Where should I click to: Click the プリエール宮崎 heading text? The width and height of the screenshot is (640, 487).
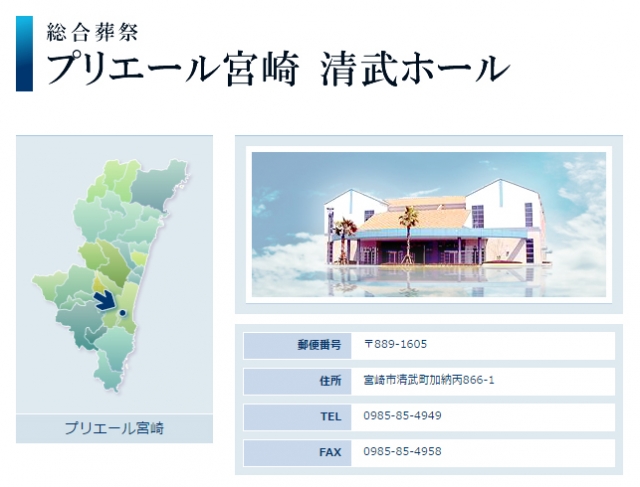pos(172,68)
